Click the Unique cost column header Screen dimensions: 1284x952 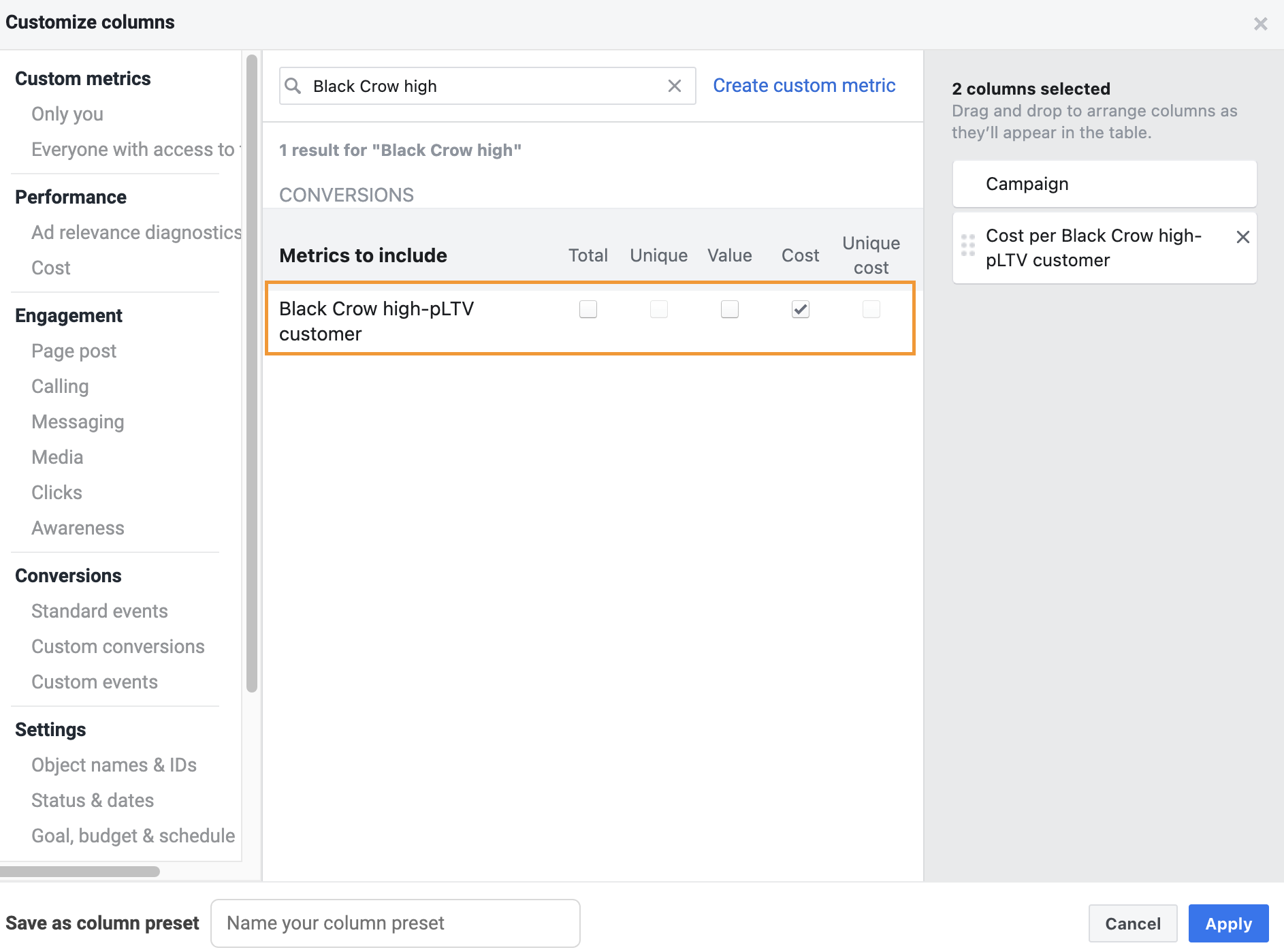point(871,255)
